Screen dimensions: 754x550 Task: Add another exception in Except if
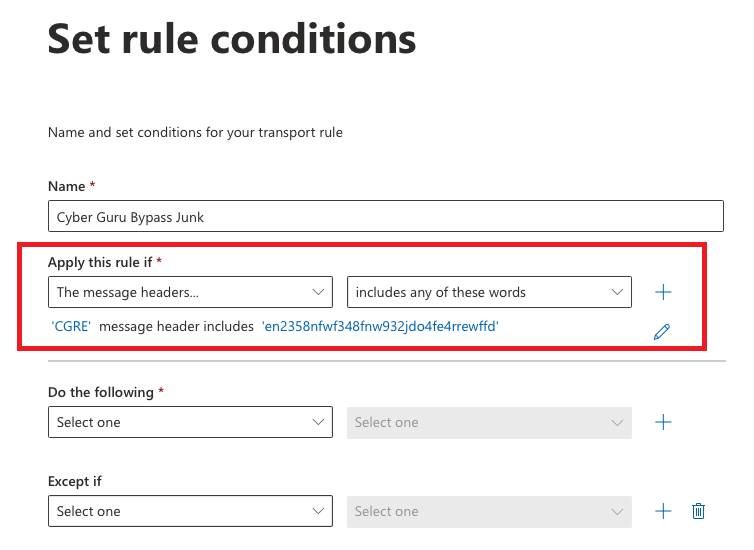663,511
